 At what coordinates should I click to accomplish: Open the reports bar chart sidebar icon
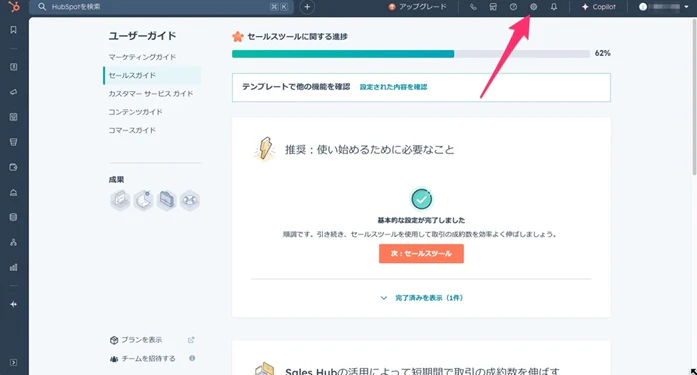tap(13, 267)
